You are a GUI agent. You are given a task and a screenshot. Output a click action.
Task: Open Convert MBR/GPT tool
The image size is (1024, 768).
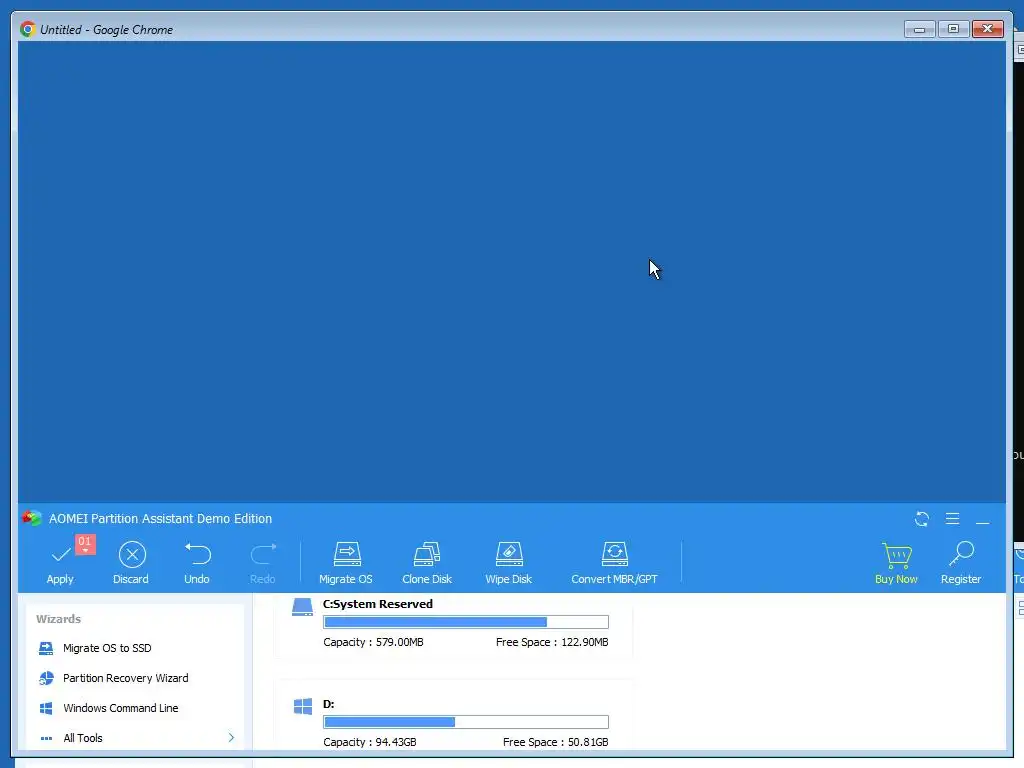615,564
